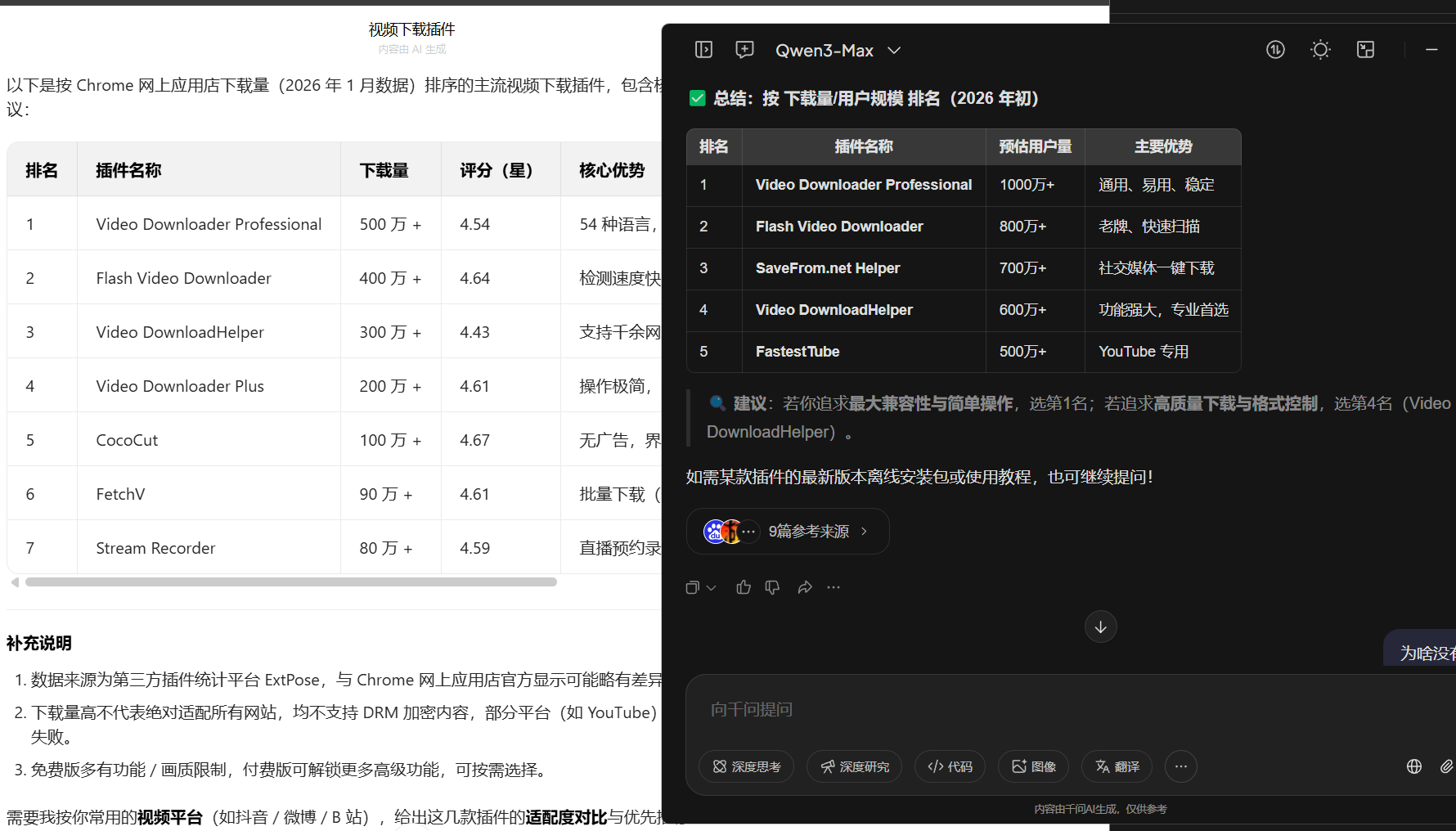Start a new chat in Qwen
This screenshot has height=831, width=1456.
(744, 50)
